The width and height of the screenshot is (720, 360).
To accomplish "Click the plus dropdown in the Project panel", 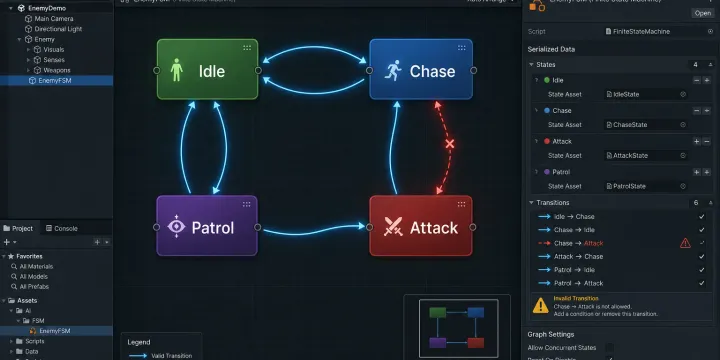I will click(x=10, y=242).
